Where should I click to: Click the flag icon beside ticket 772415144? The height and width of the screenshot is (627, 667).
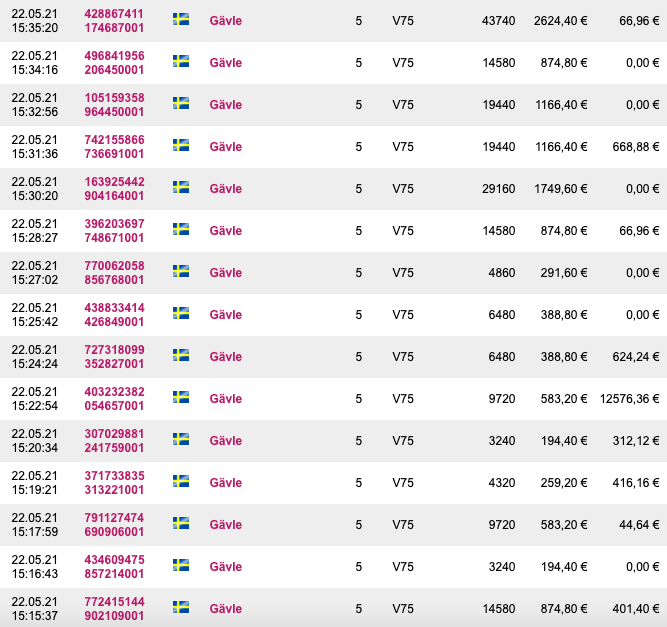tap(181, 607)
